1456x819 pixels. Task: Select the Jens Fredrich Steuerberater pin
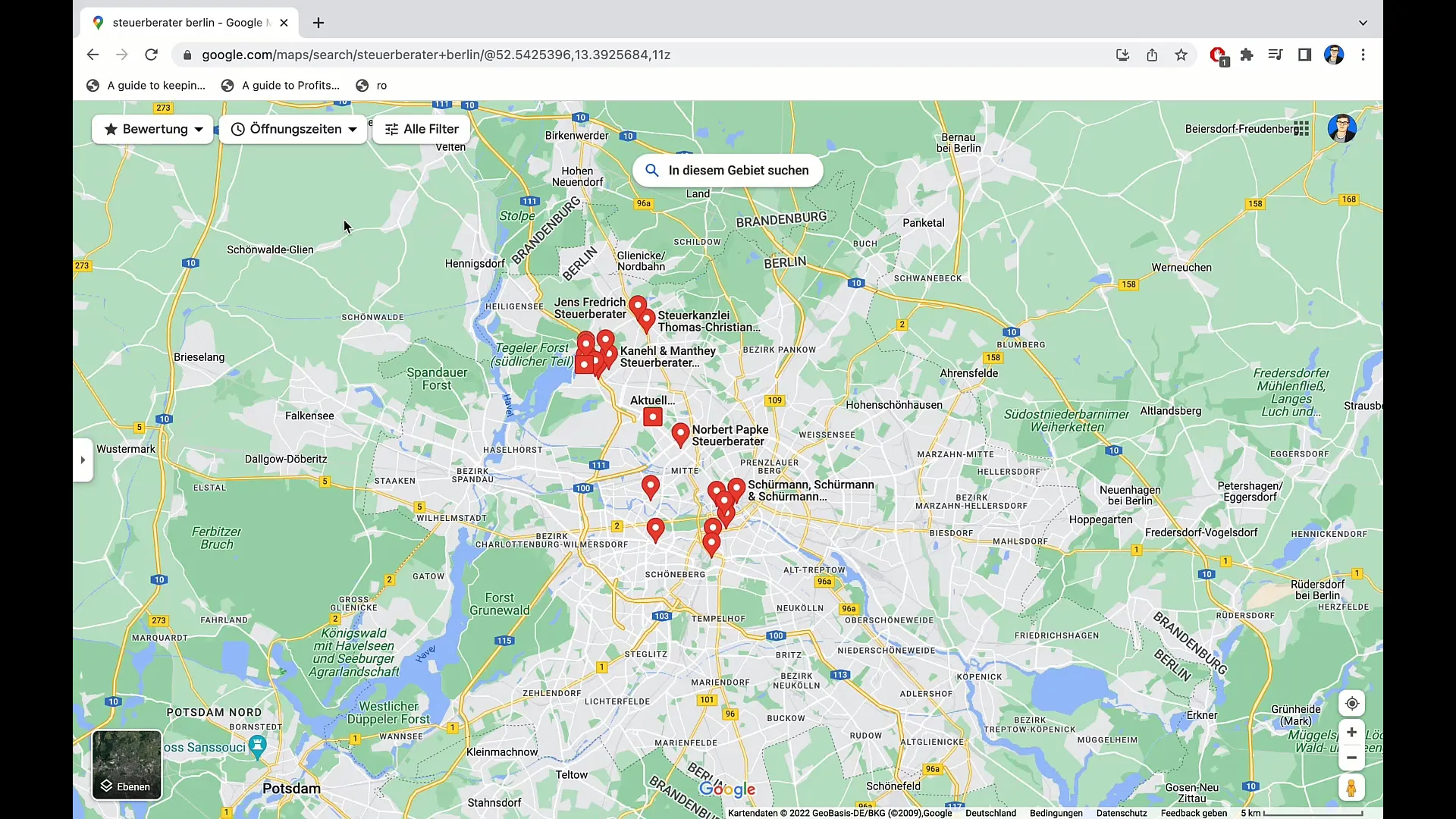point(638,305)
